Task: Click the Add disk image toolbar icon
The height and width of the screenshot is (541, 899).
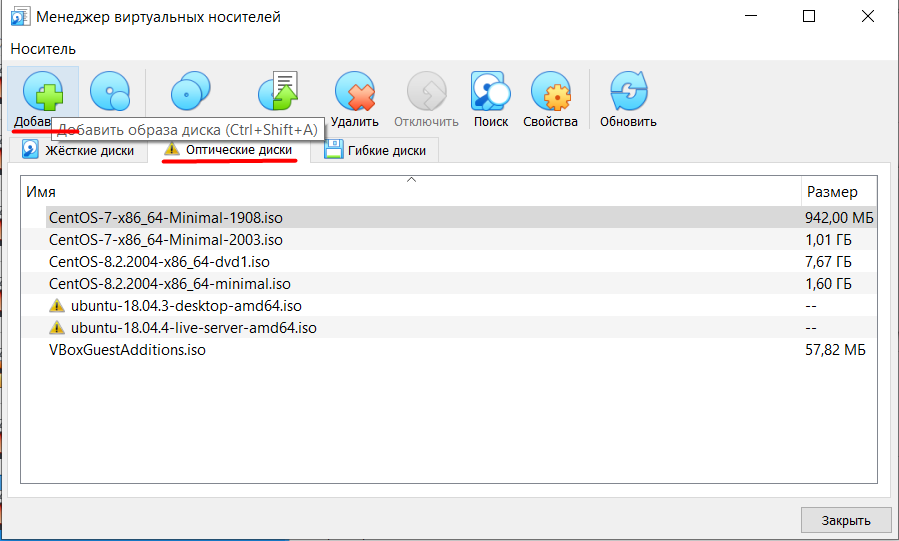Action: pos(43,91)
